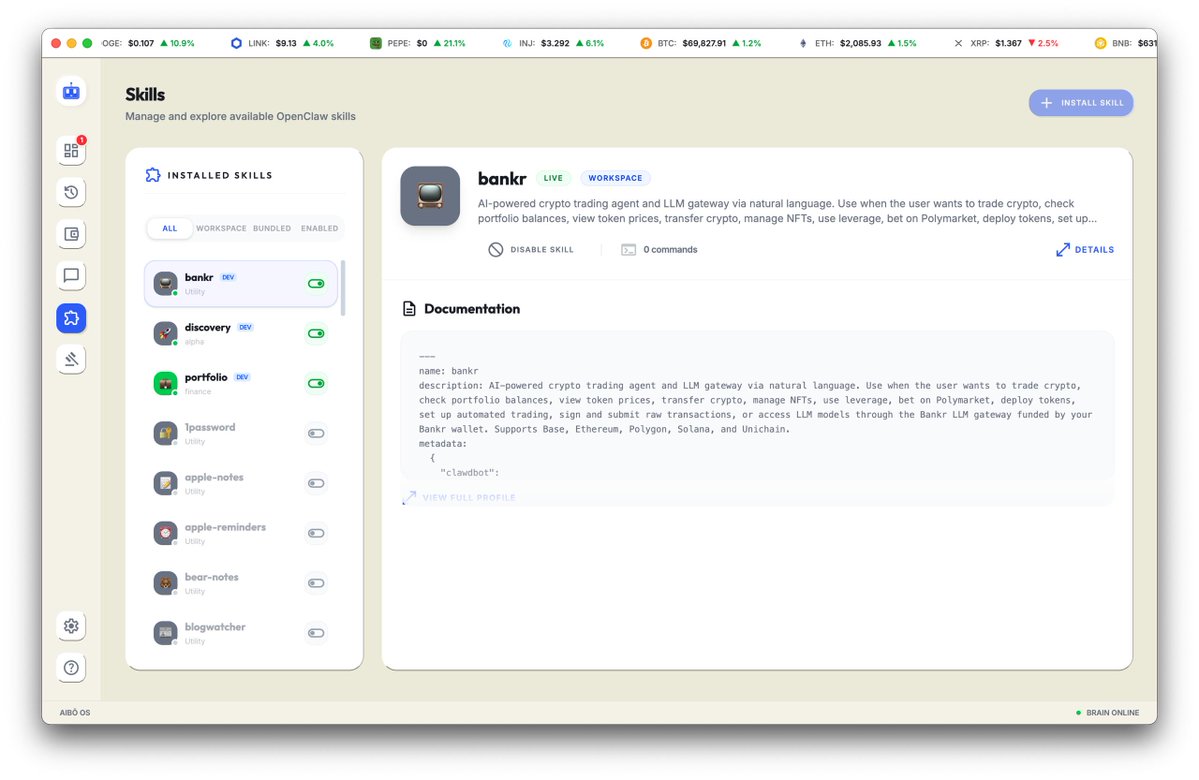This screenshot has height=780, width=1199.
Task: Enable the 1password skill switch
Action: (316, 434)
